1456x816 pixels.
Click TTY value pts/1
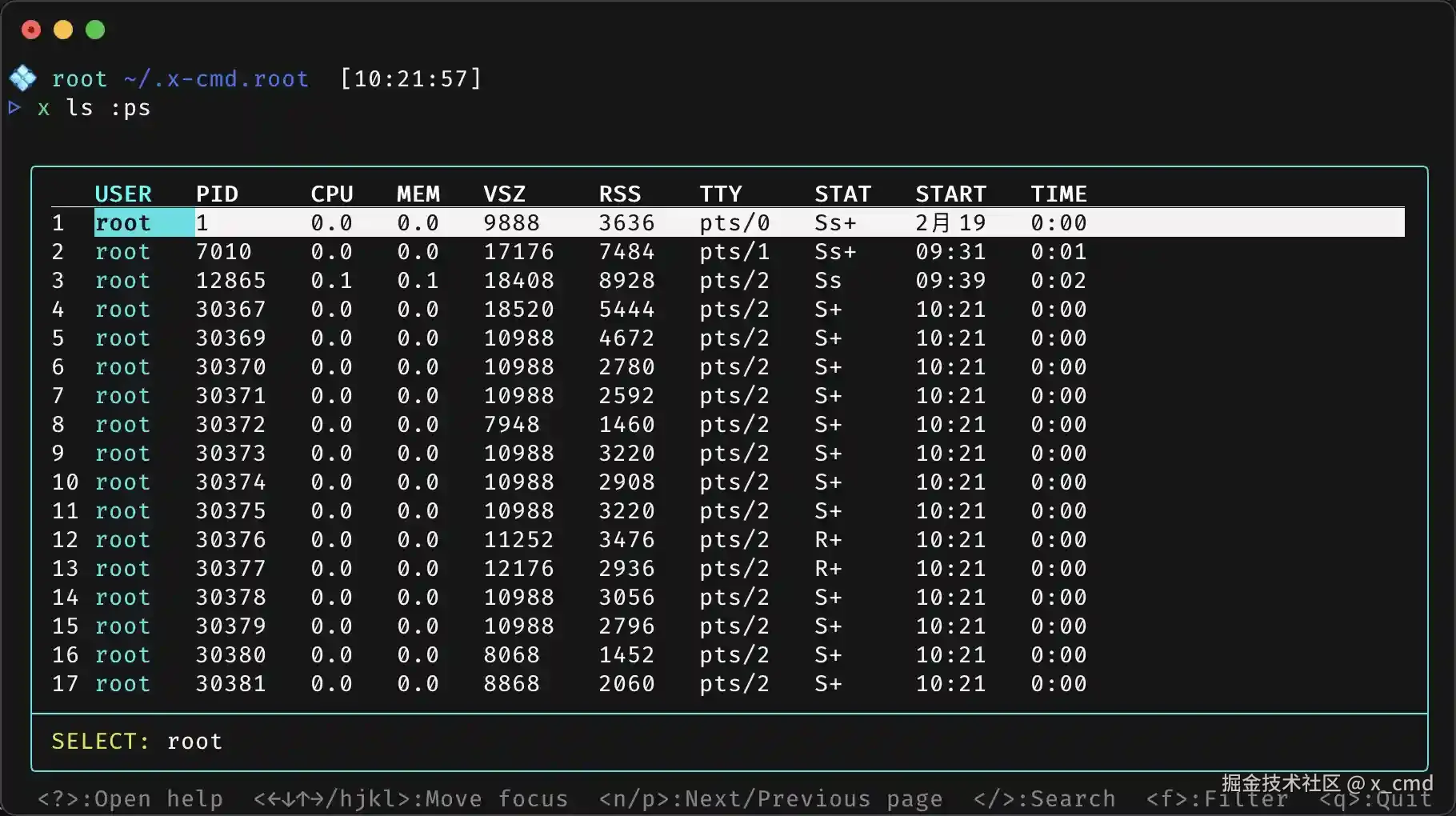(x=735, y=251)
